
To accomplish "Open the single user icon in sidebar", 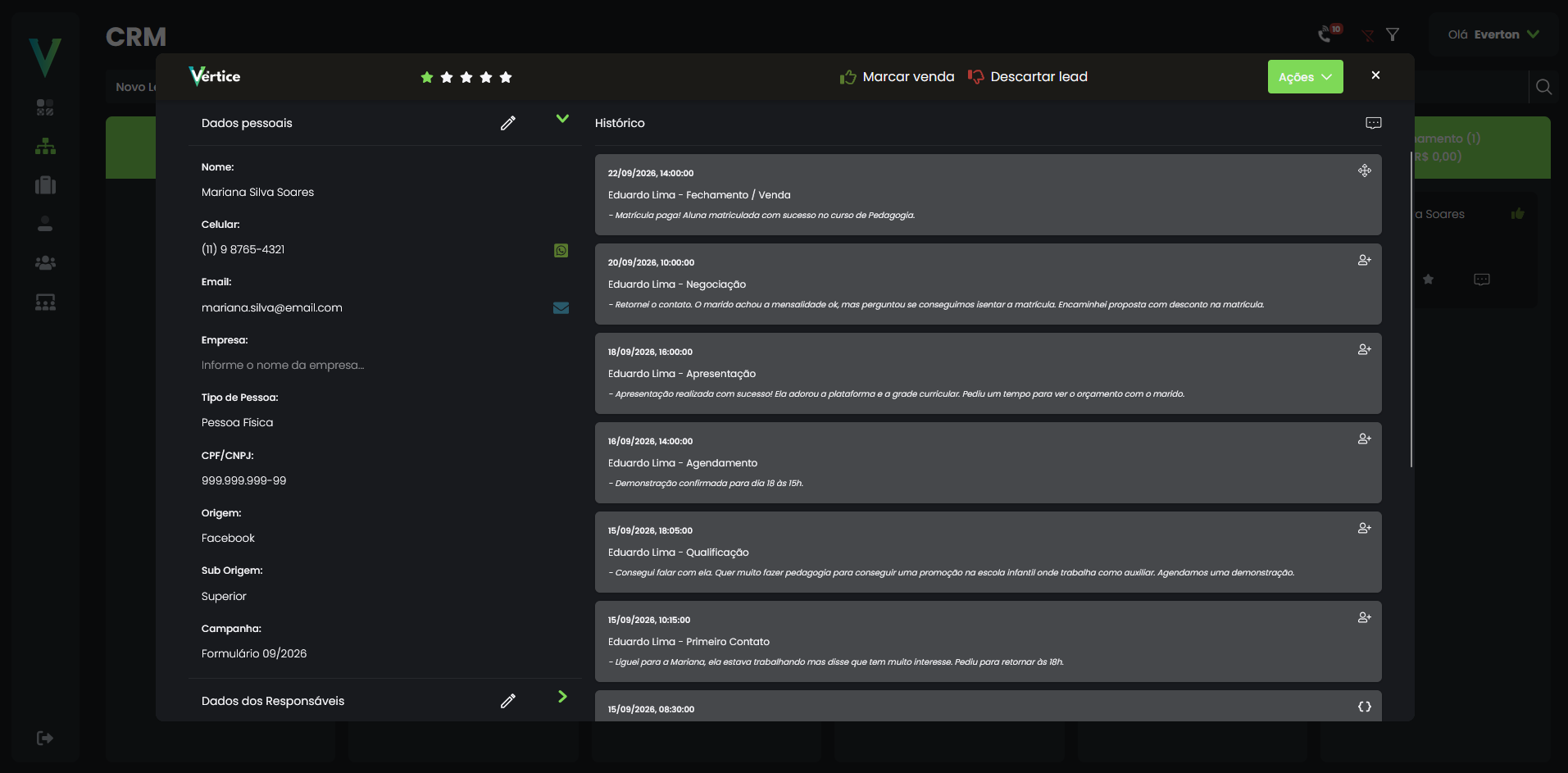I will coord(45,224).
